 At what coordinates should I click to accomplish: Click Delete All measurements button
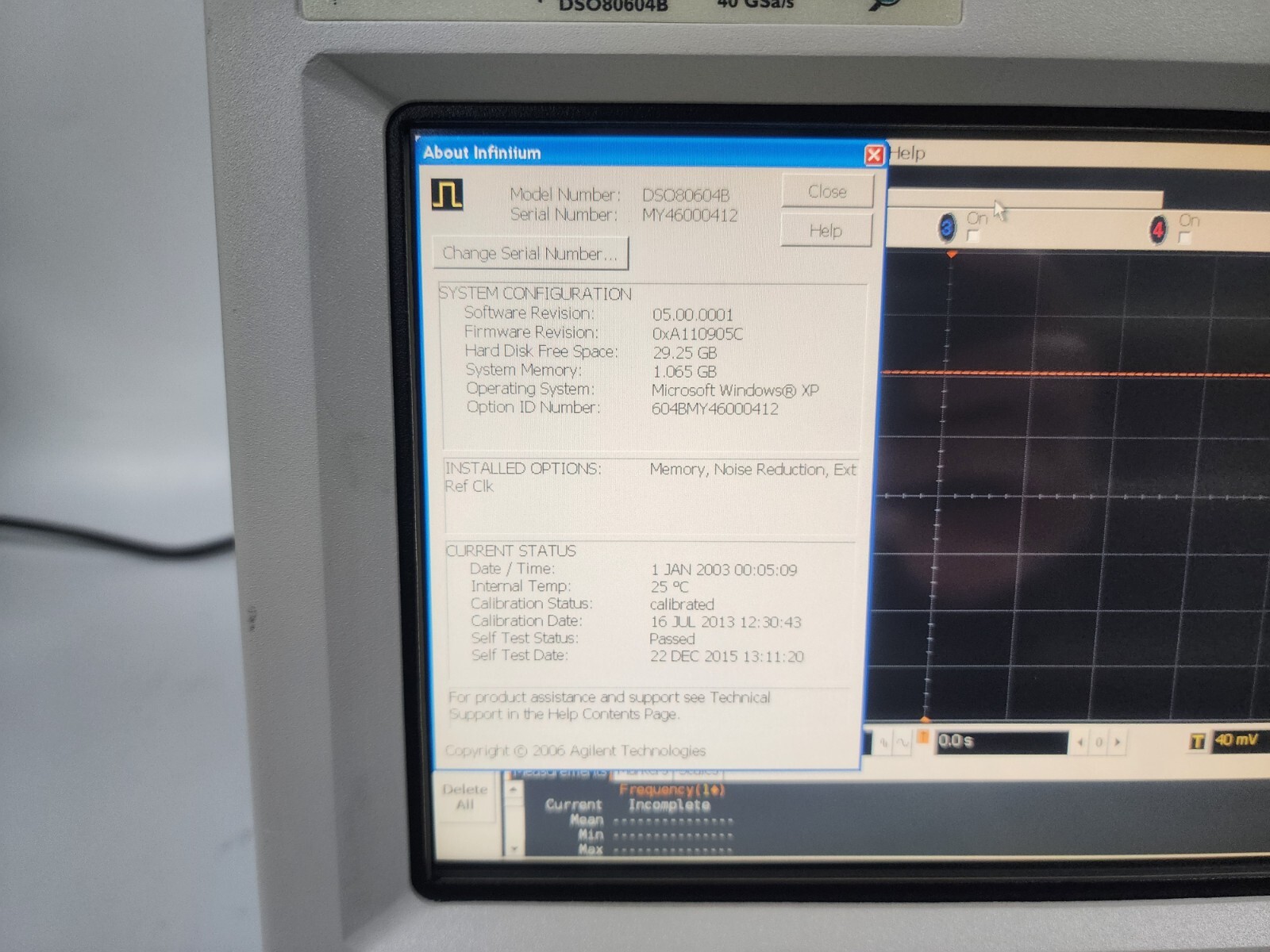(x=465, y=797)
